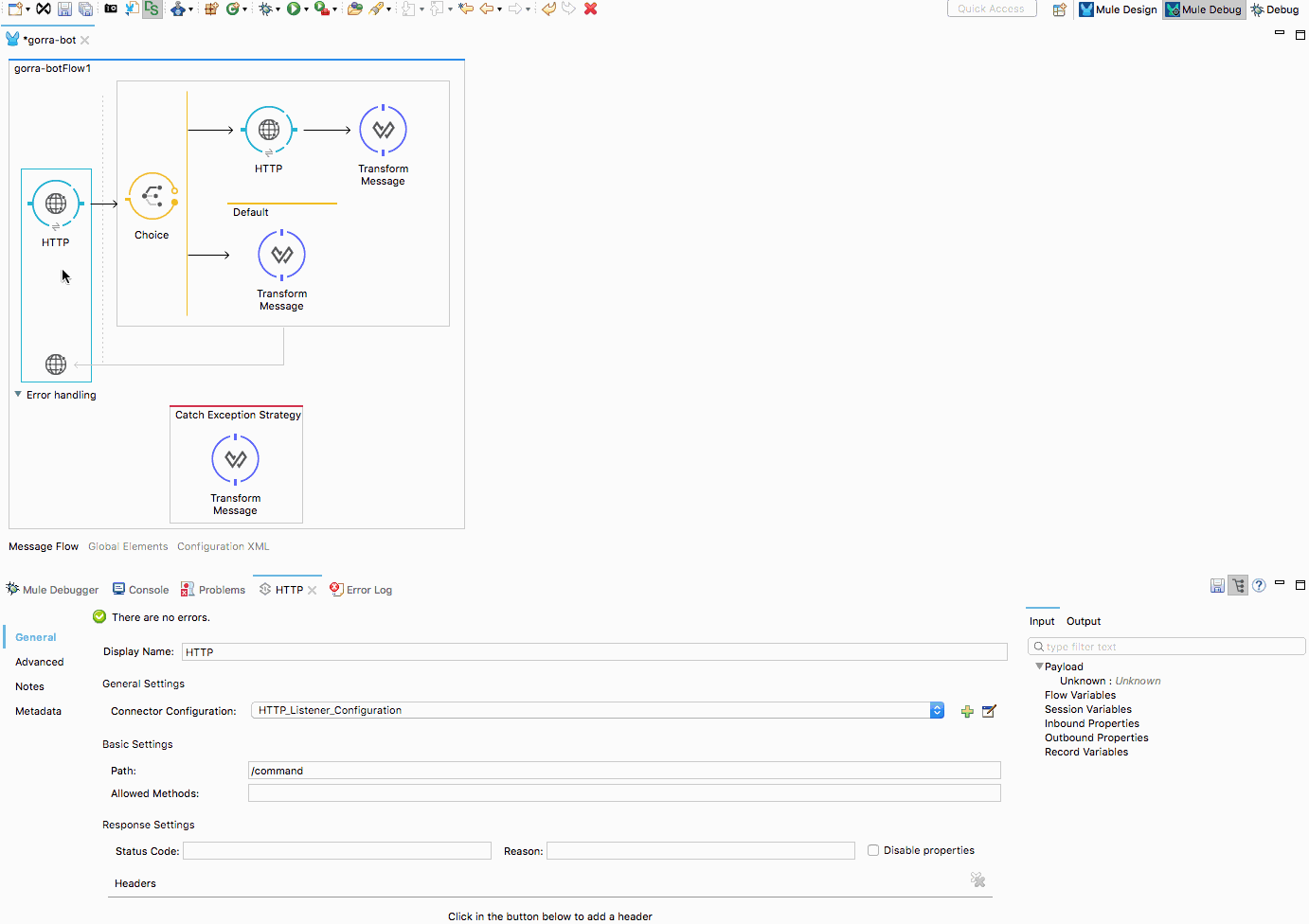Open the Connector Configuration dropdown

[937, 711]
